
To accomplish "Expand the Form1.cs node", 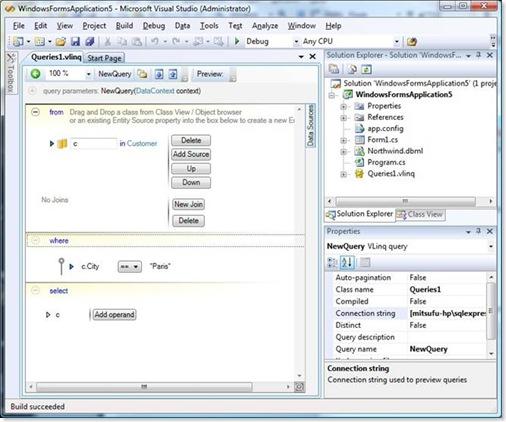I will [343, 140].
